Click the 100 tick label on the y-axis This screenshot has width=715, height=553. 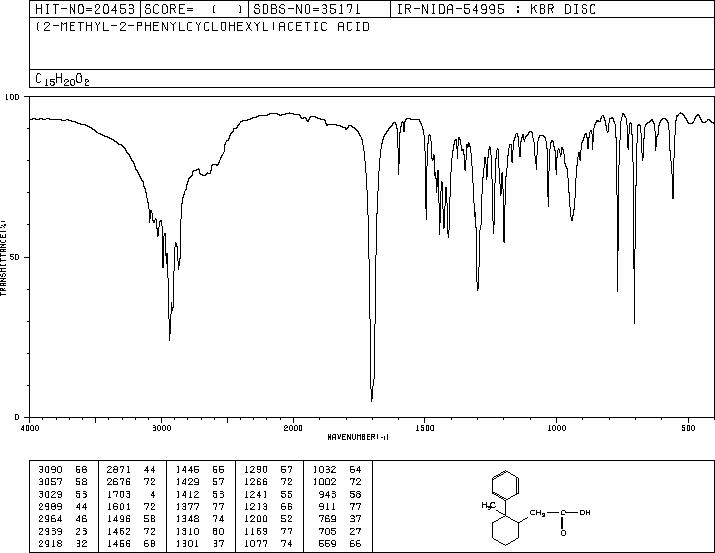pos(14,98)
